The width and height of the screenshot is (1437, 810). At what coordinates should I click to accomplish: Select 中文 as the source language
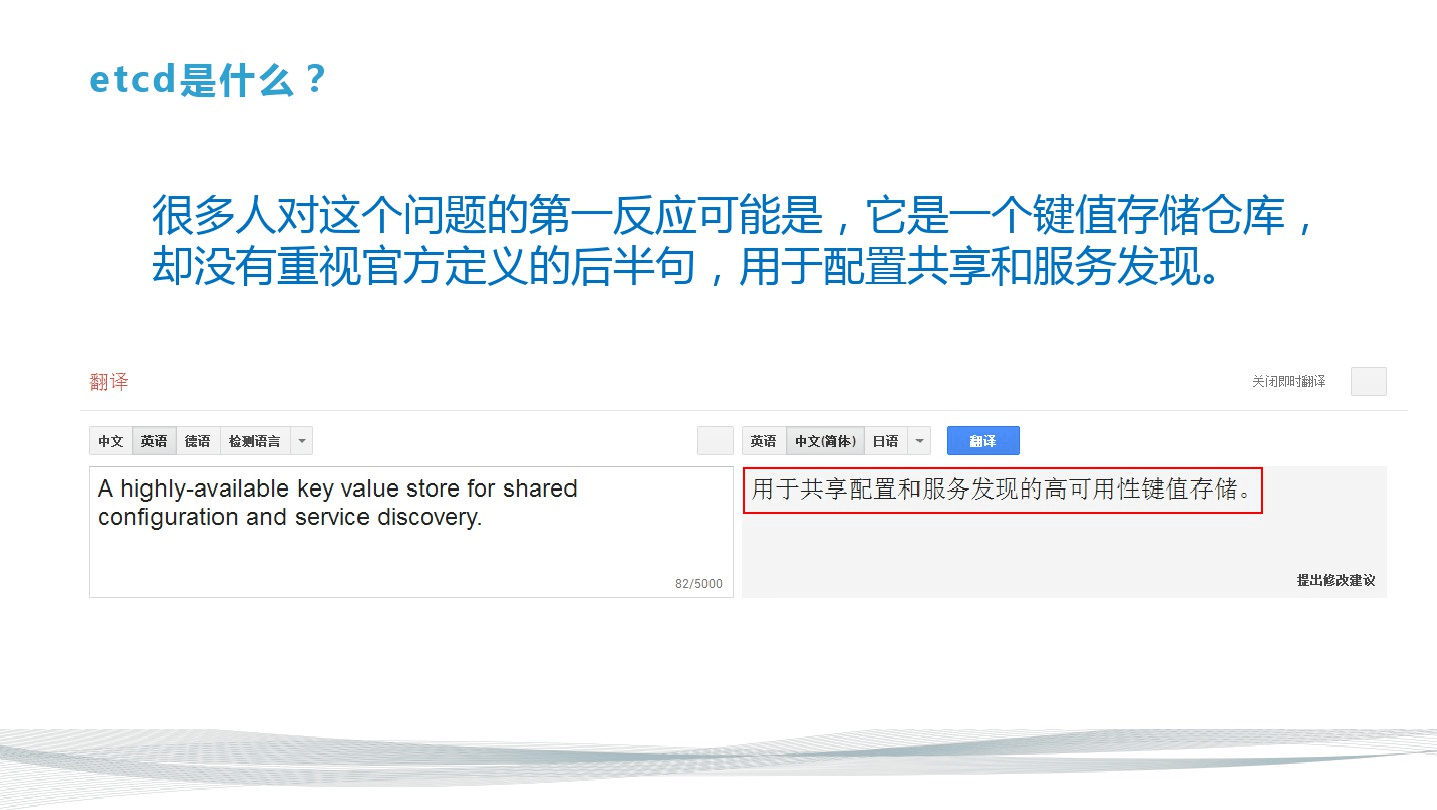click(111, 441)
